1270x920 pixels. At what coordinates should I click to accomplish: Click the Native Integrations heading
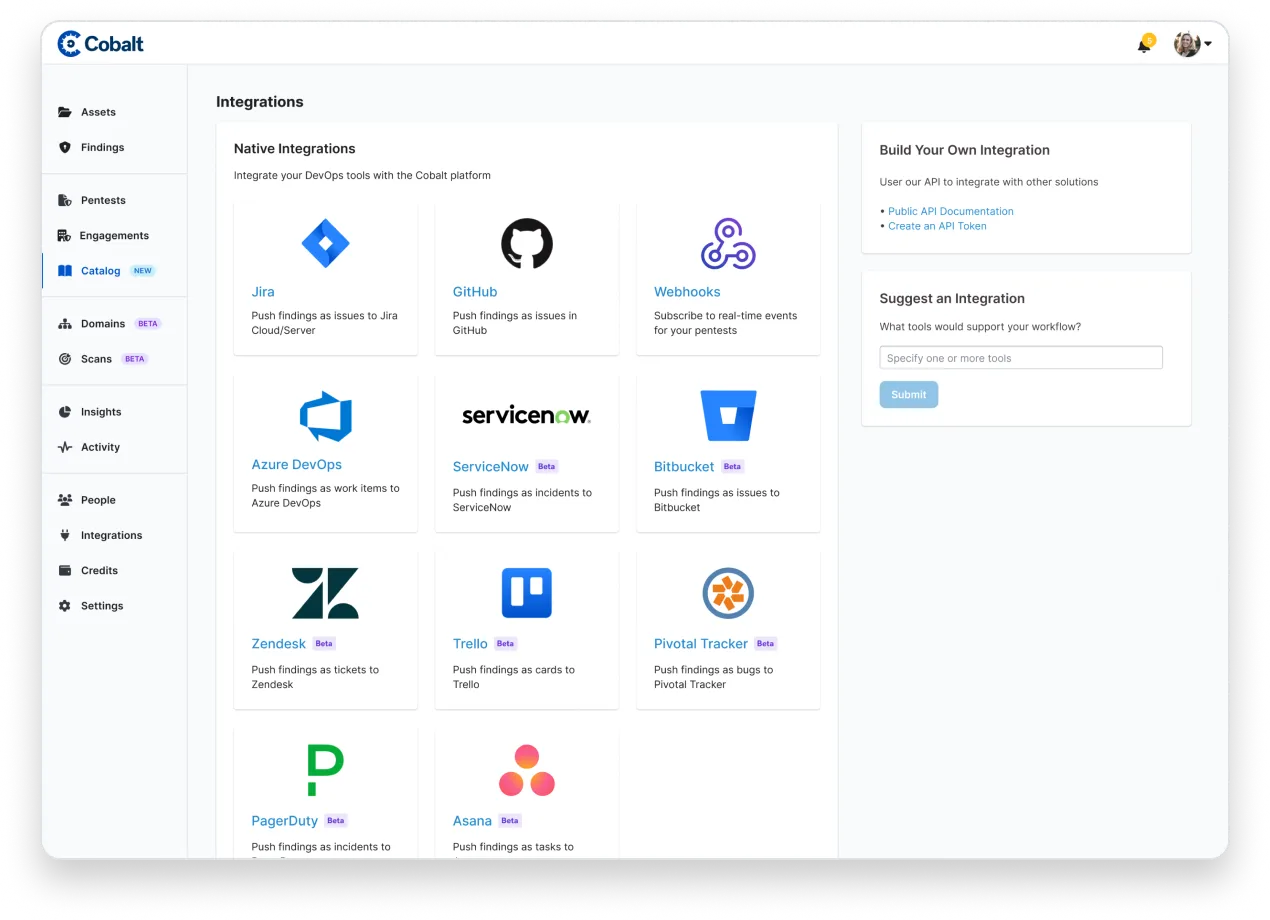tap(295, 149)
